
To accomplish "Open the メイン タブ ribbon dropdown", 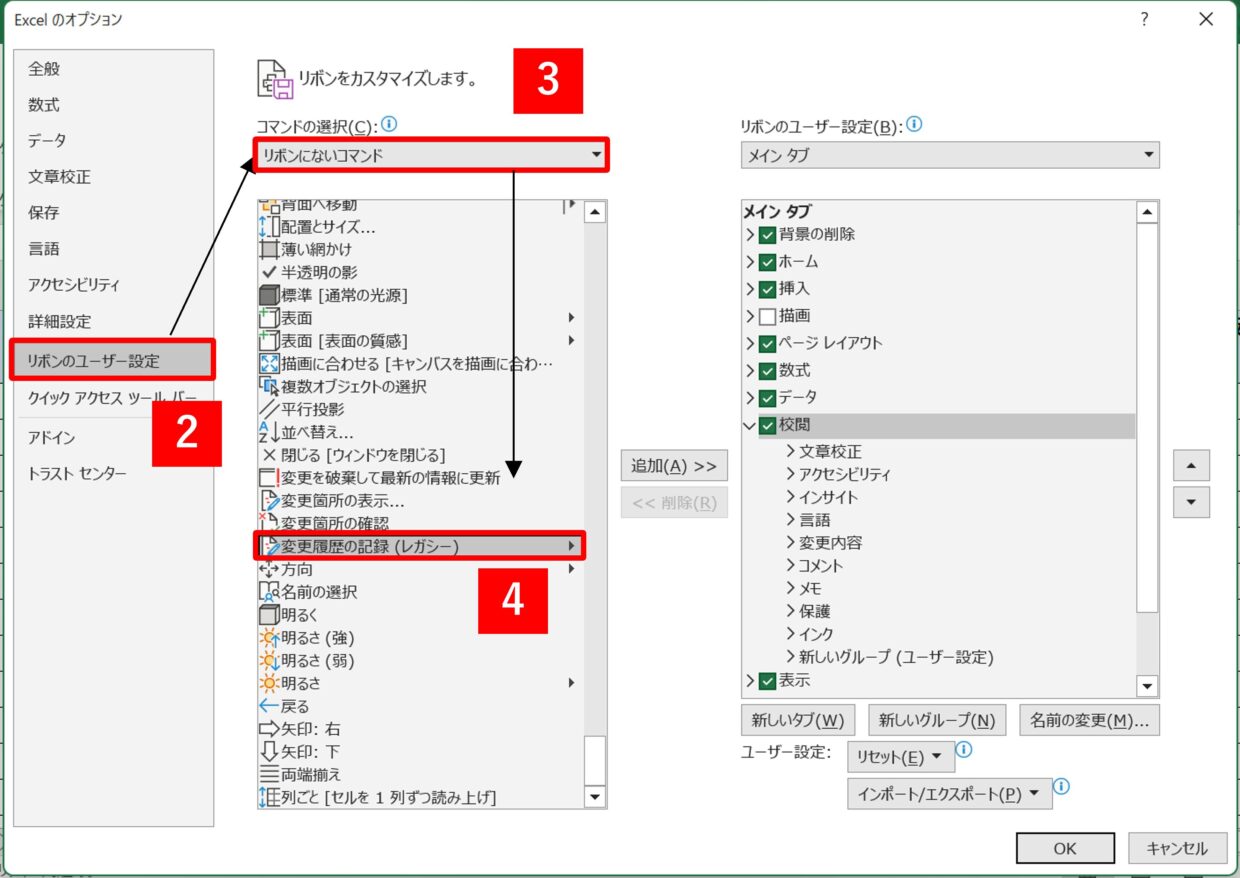I will click(x=949, y=155).
